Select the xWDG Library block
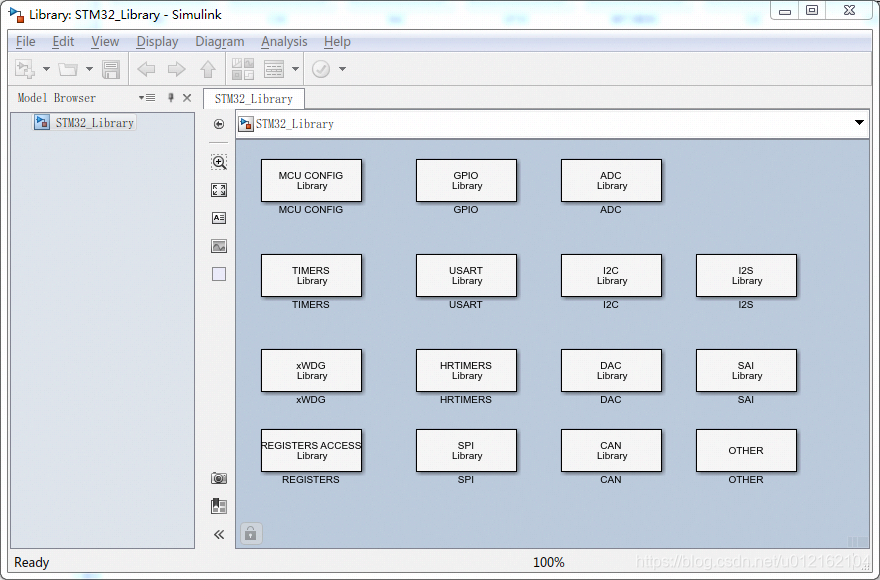The width and height of the screenshot is (880, 580). click(311, 370)
